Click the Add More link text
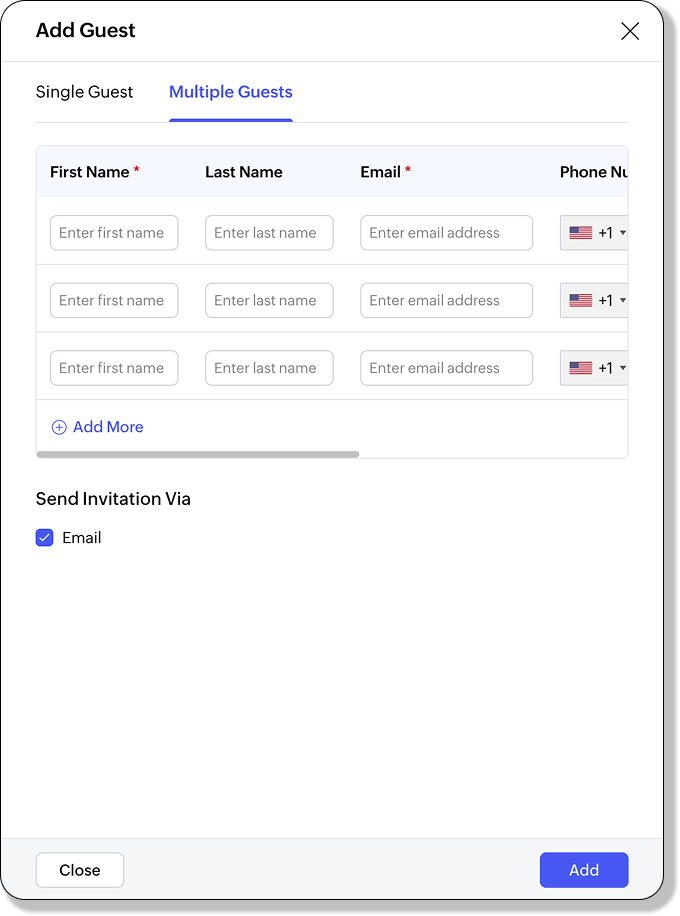Viewport: 680px width, 916px height. pyautogui.click(x=108, y=427)
